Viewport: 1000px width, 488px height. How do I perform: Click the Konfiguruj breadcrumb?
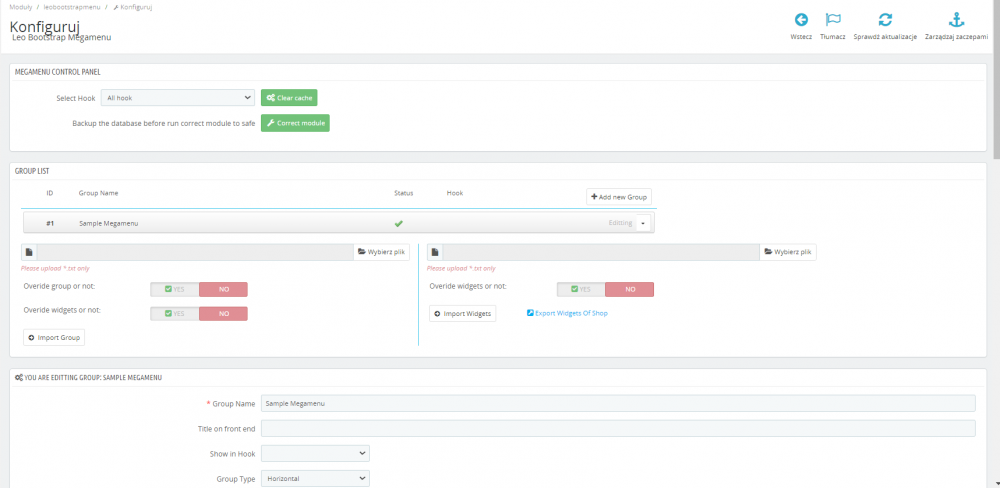click(133, 7)
